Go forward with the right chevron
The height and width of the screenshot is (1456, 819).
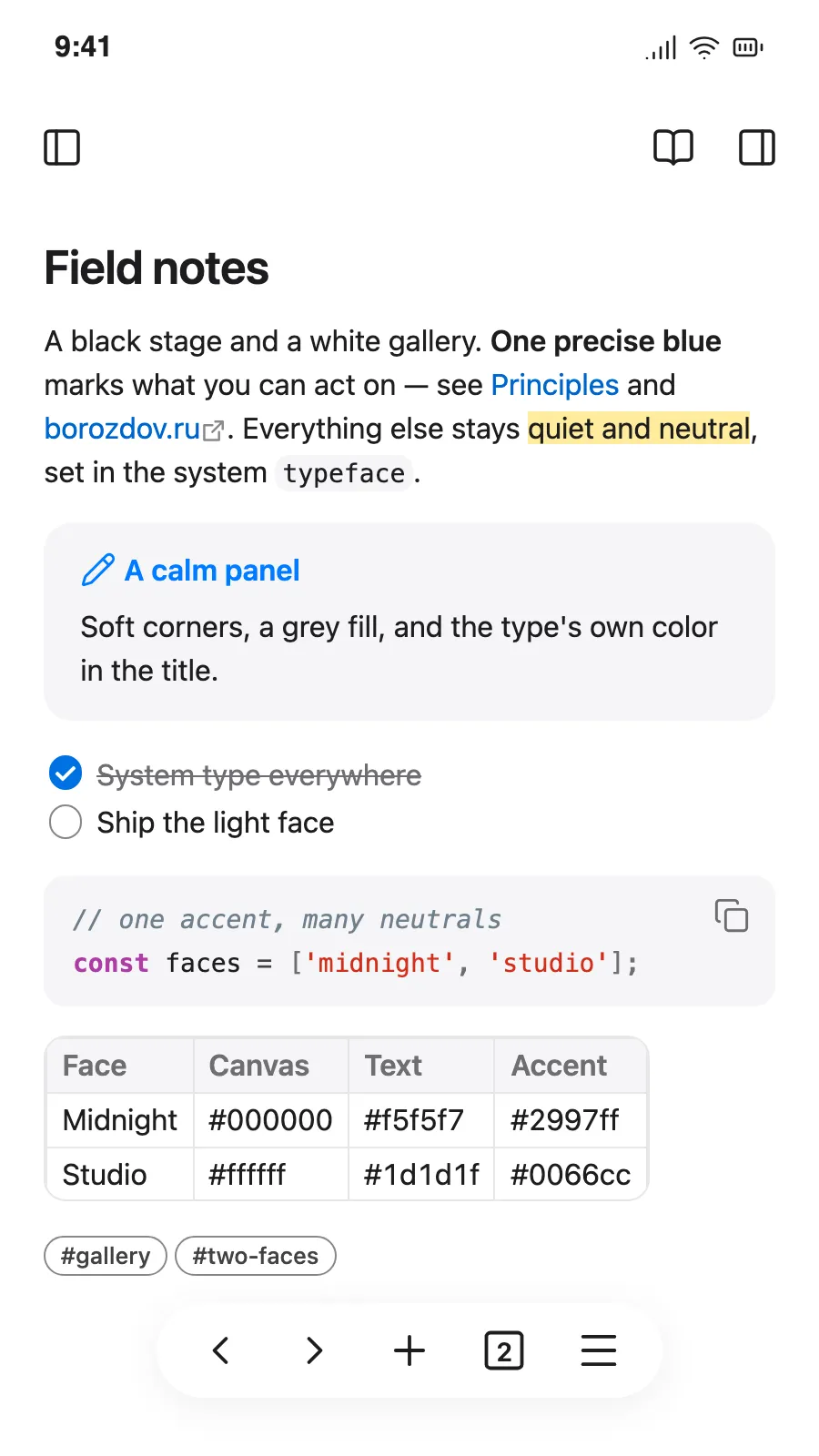315,1350
